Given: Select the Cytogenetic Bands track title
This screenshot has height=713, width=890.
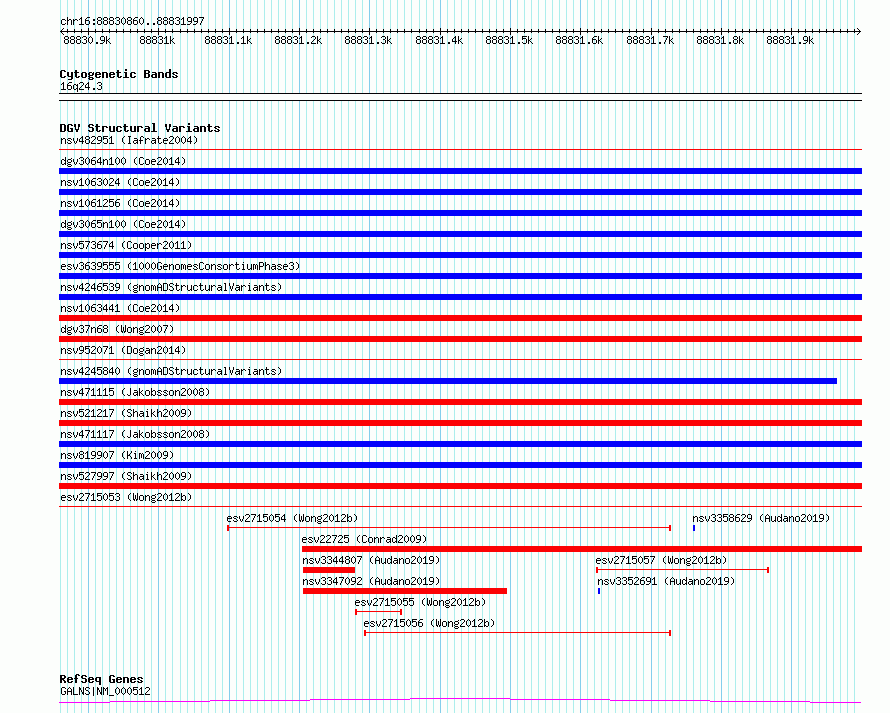Looking at the screenshot, I should [x=119, y=74].
